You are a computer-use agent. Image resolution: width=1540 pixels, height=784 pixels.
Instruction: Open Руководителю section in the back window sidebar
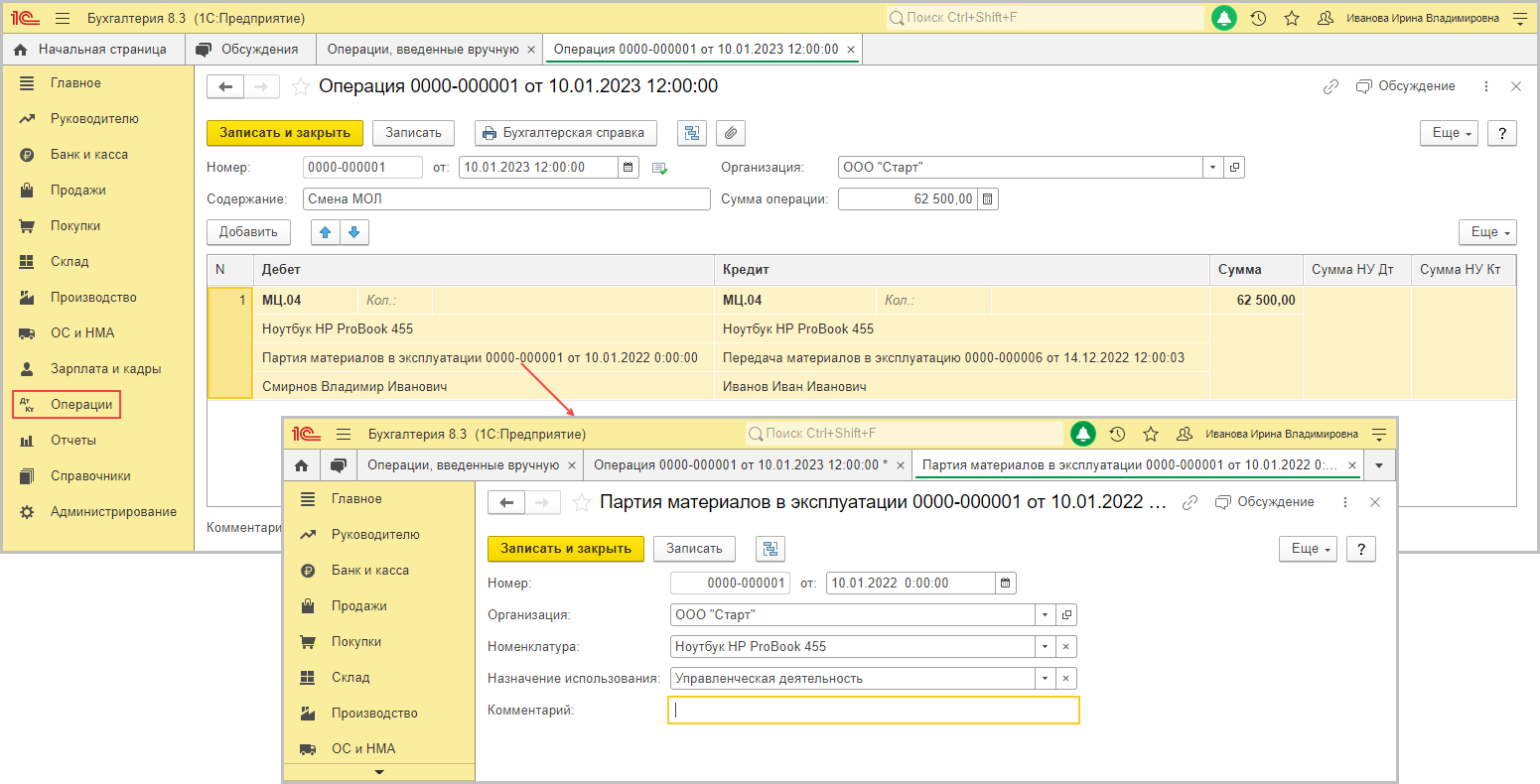point(94,119)
